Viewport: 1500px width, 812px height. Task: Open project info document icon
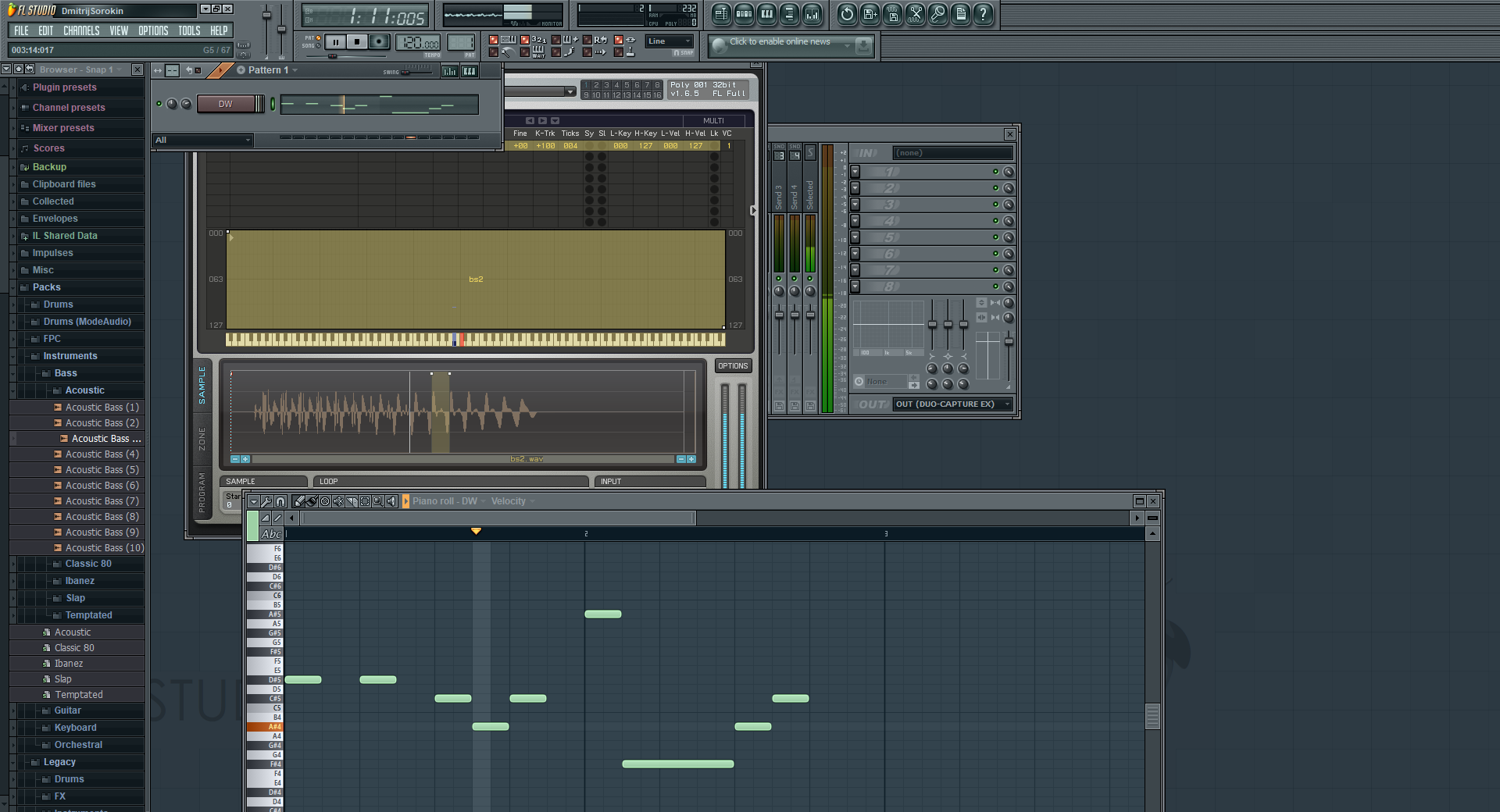click(960, 13)
